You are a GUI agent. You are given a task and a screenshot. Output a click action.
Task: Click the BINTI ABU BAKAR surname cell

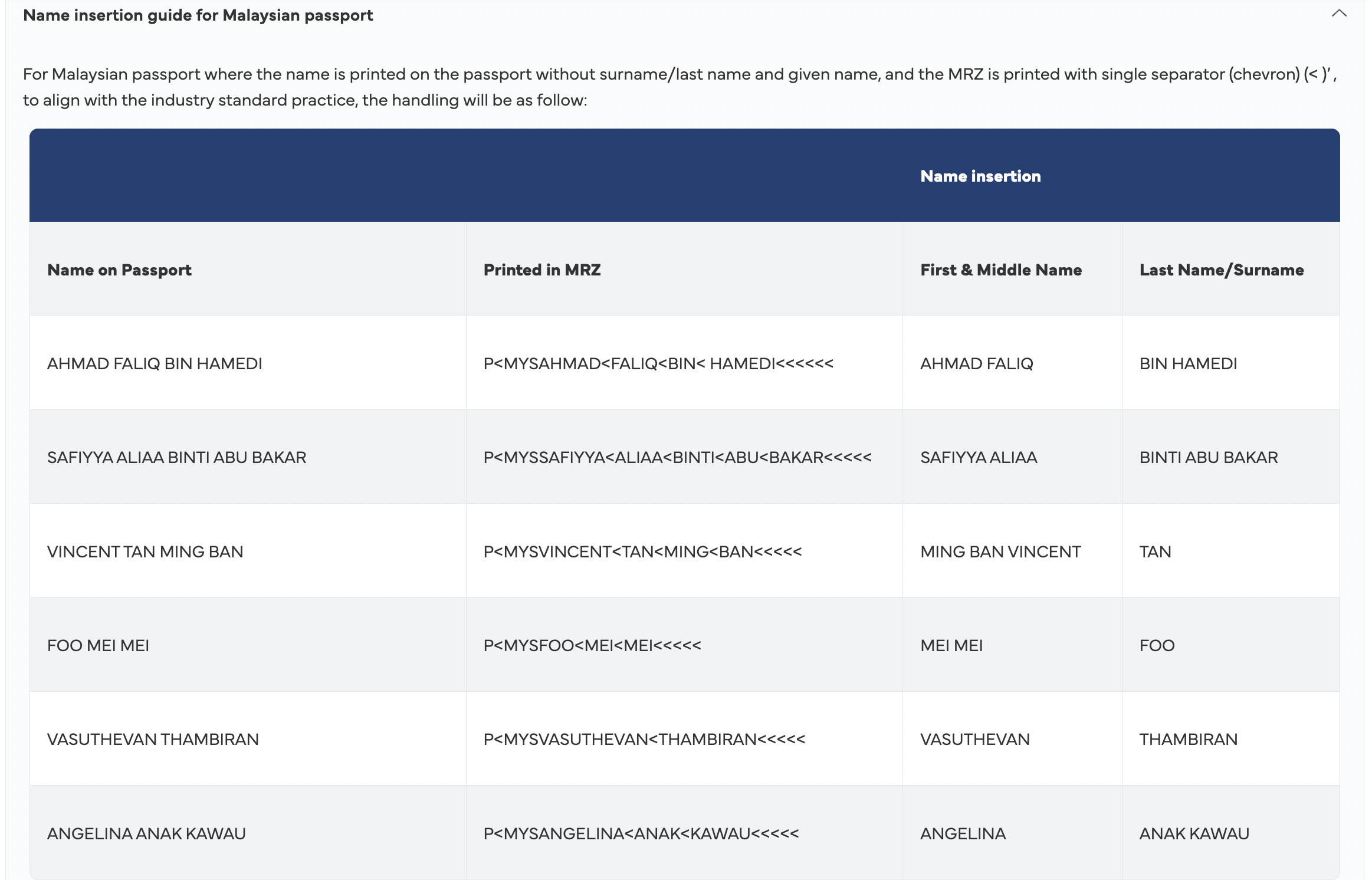[1208, 457]
